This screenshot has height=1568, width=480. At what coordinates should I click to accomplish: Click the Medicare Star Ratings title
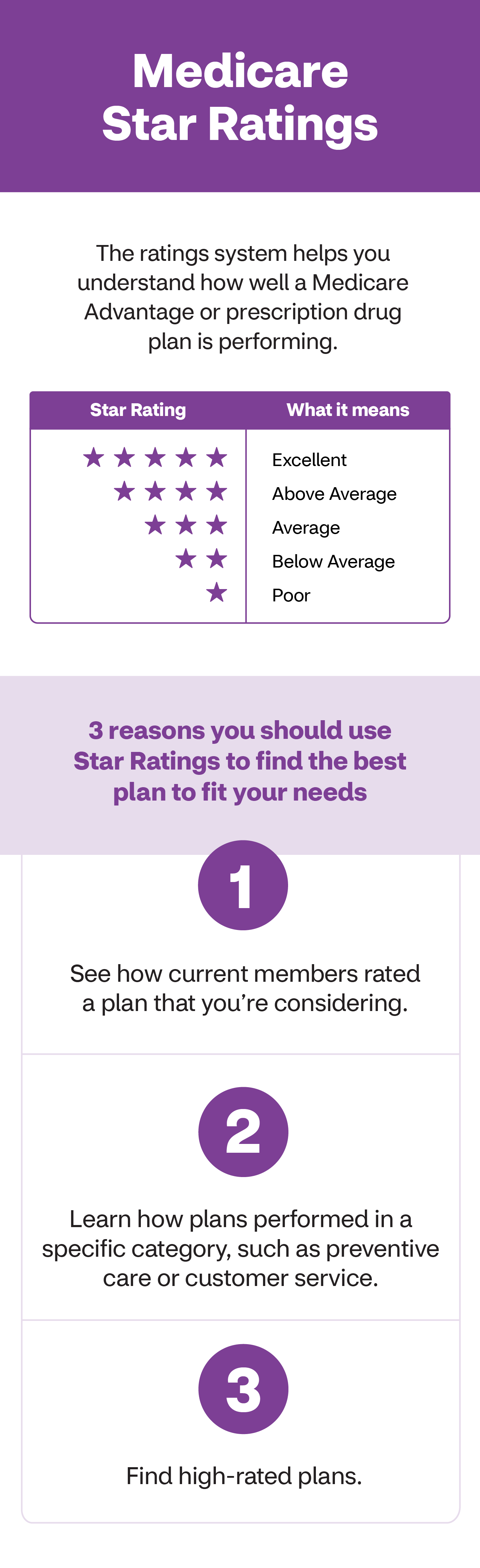(240, 97)
